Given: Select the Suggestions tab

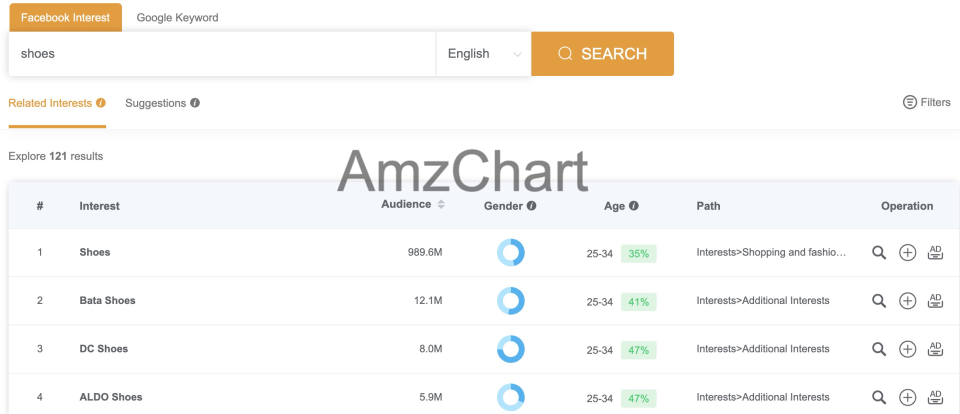Looking at the screenshot, I should [163, 103].
